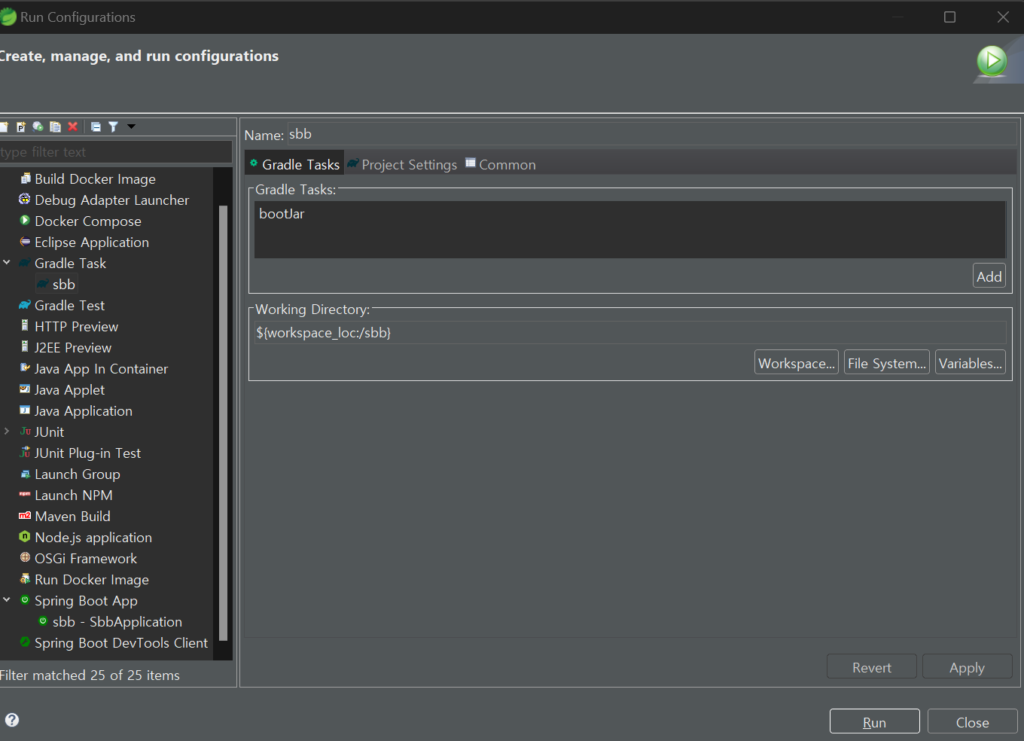Collapse the Spring Boot App node
This screenshot has width=1024, height=741.
pyautogui.click(x=7, y=600)
